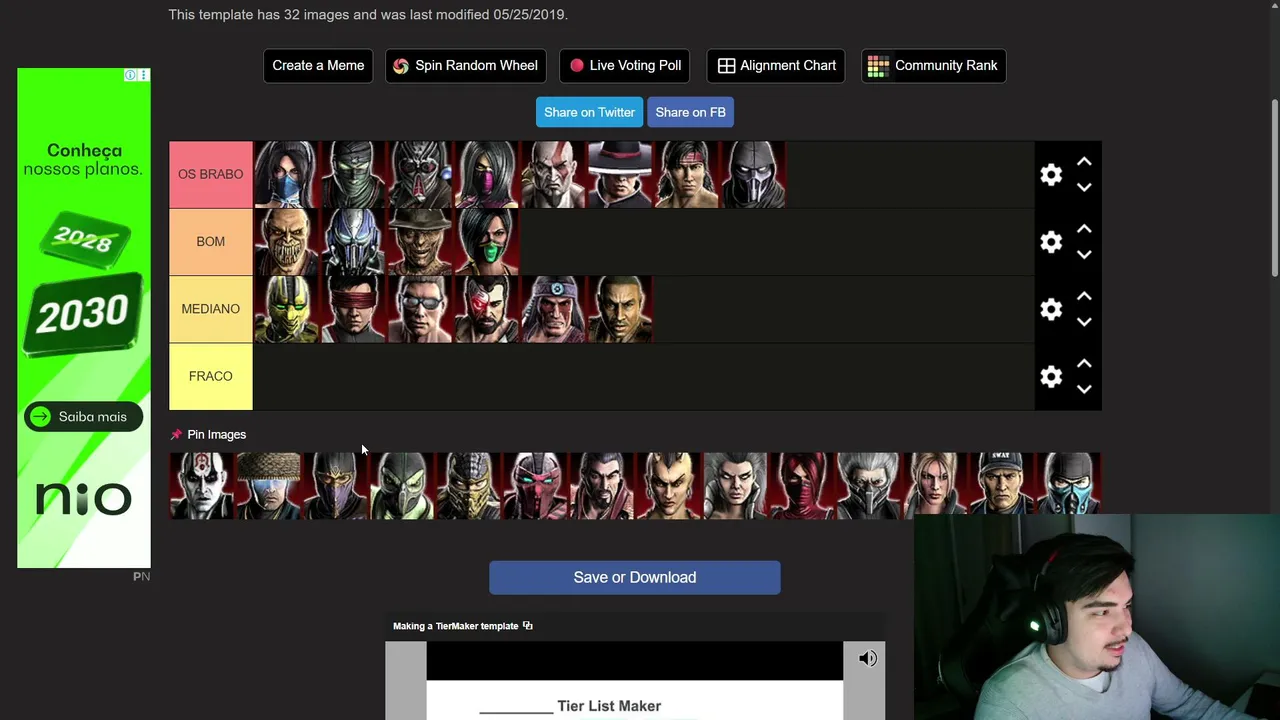The image size is (1280, 720).
Task: Click the Save or Download button
Action: pyautogui.click(x=635, y=578)
